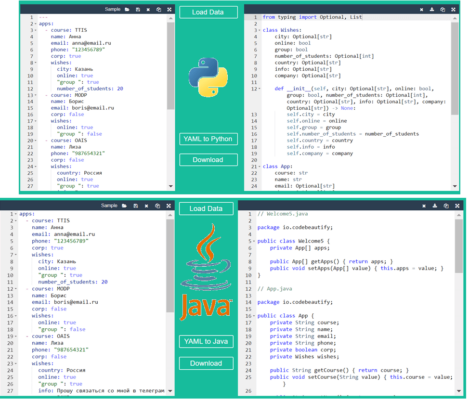The width and height of the screenshot is (469, 400).
Task: Clear icon in Python output panel toolbar
Action: (x=421, y=9)
